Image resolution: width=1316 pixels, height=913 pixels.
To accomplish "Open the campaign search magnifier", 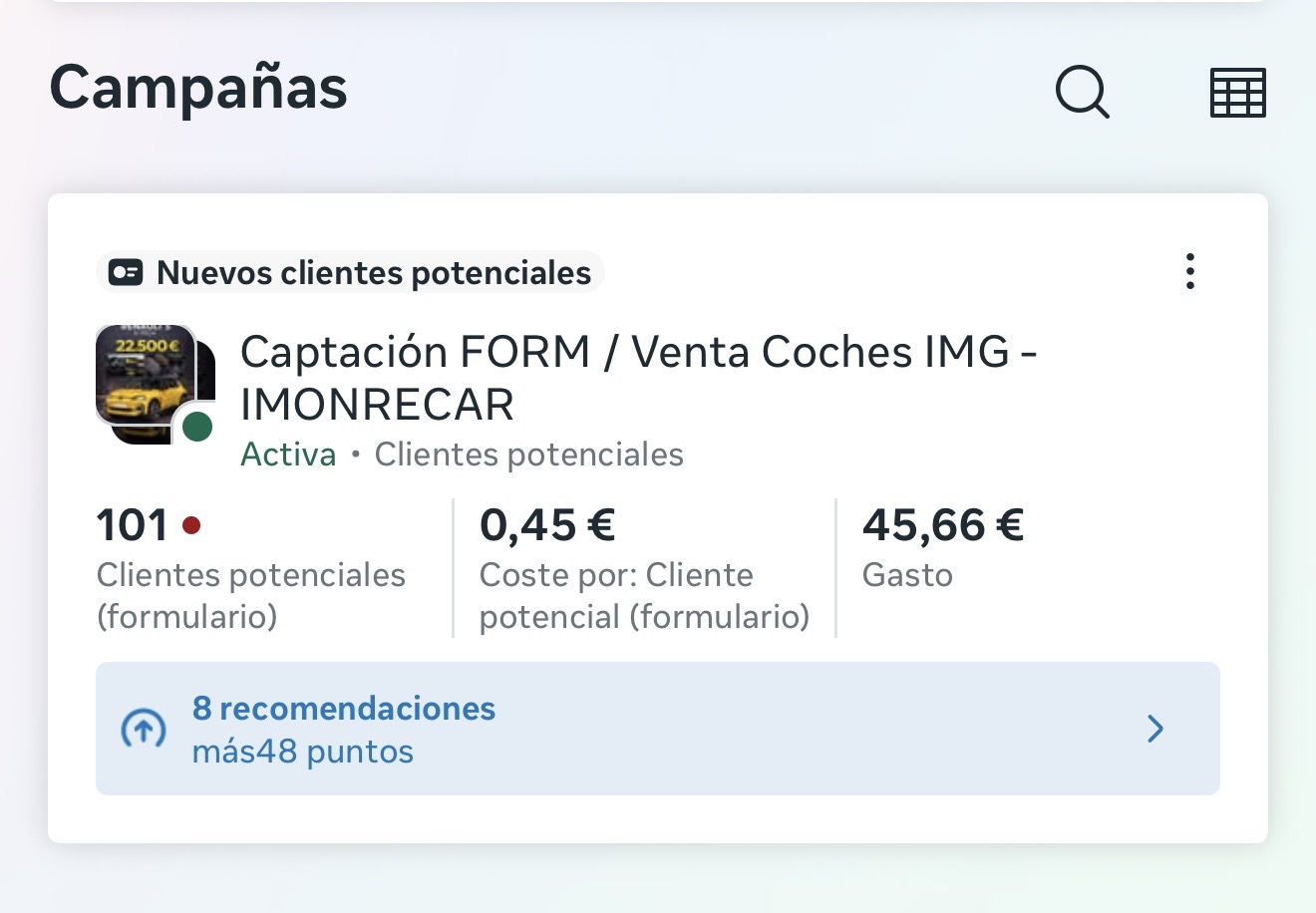I will pos(1082,93).
